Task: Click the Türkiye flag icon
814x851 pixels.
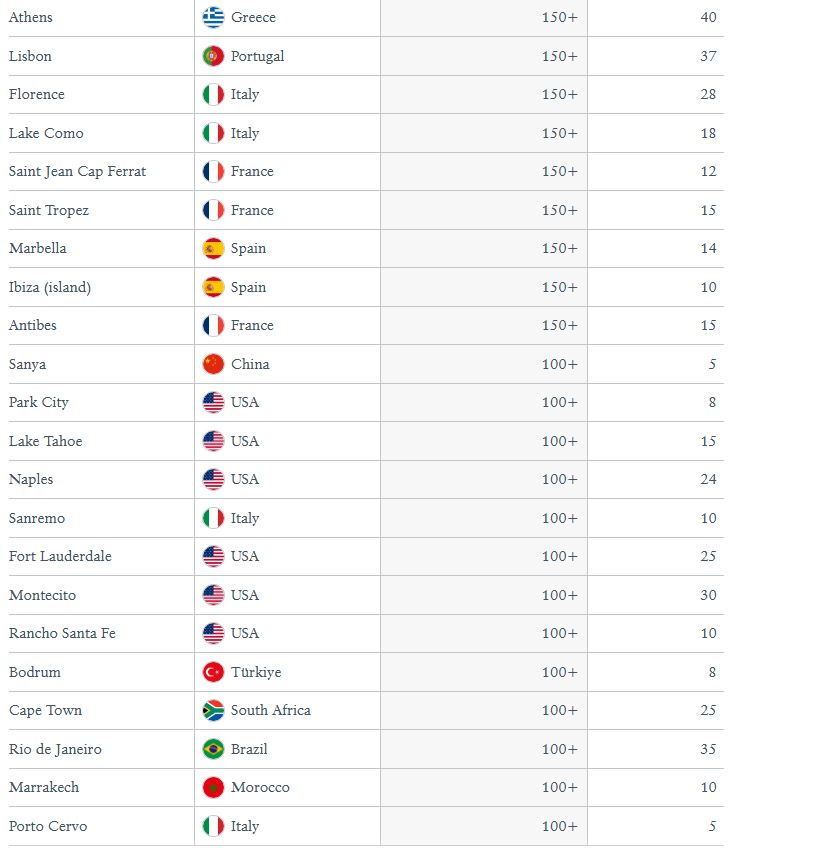Action: tap(213, 672)
